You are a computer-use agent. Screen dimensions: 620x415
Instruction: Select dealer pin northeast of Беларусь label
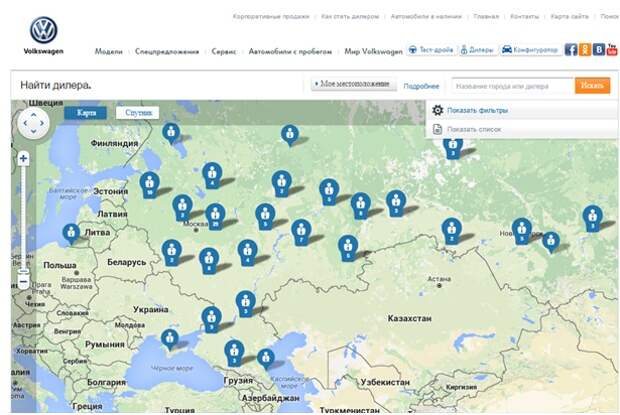172,252
